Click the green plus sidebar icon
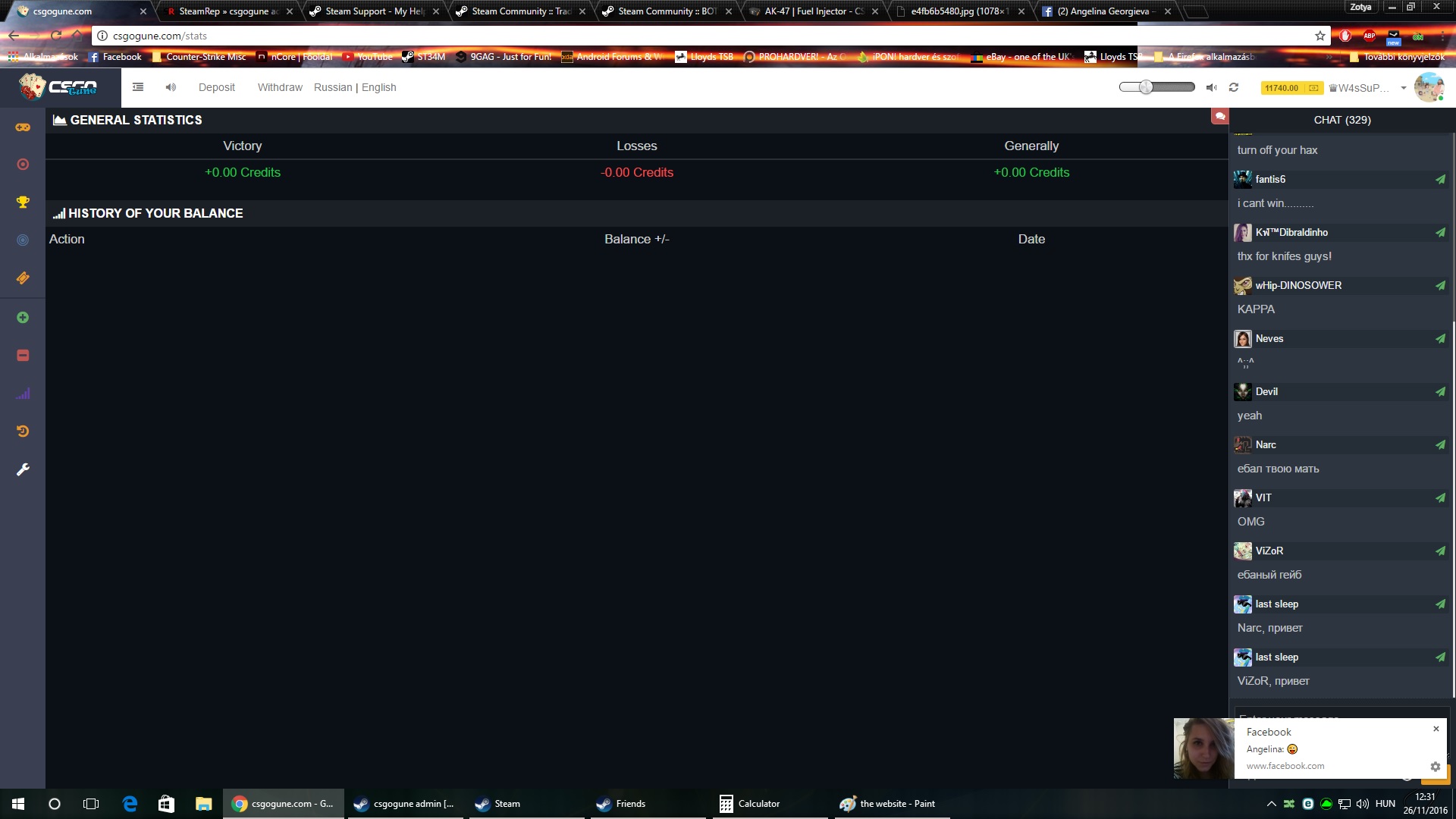 point(23,317)
